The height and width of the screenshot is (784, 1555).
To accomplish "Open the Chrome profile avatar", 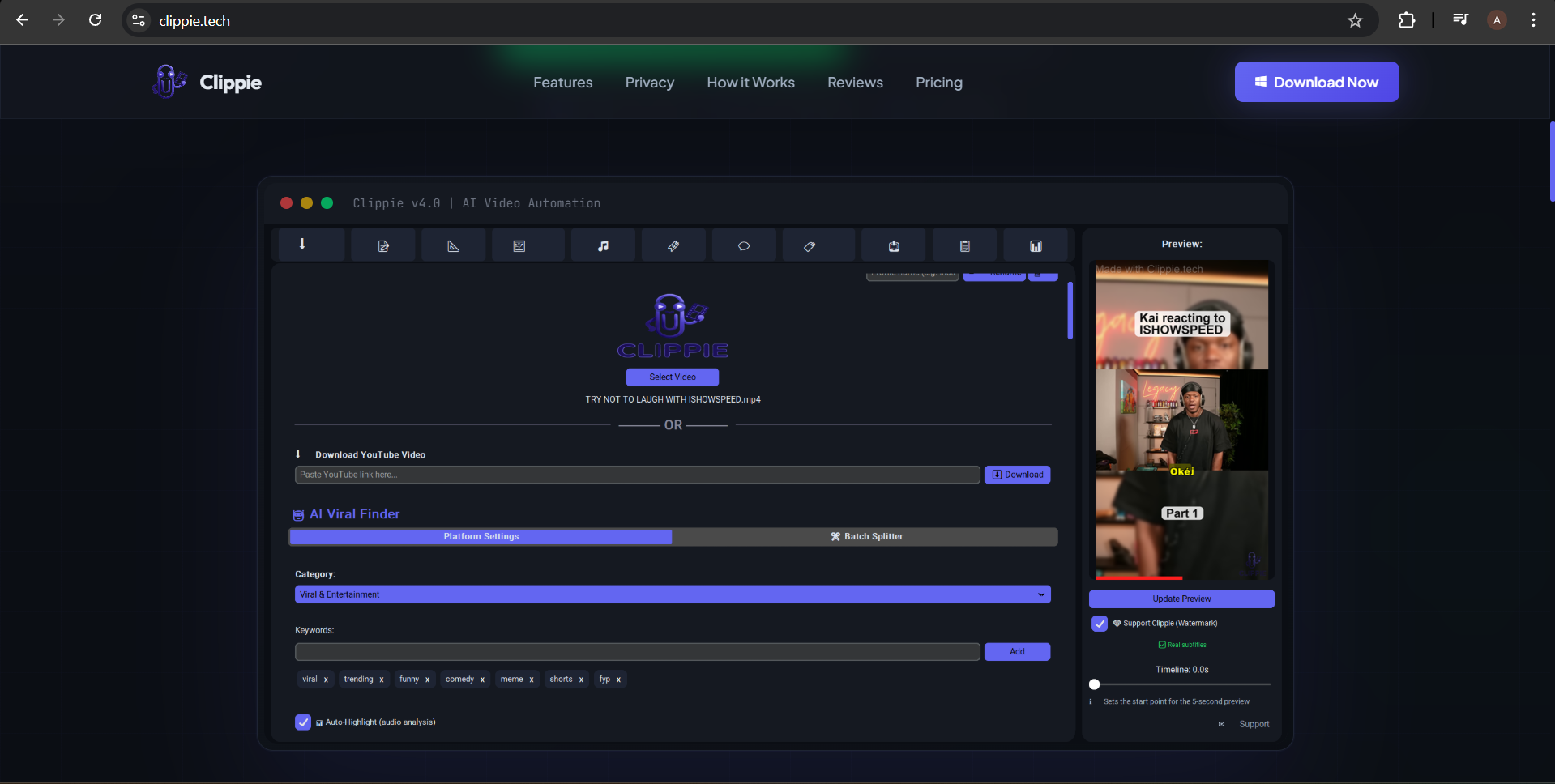I will click(x=1497, y=20).
